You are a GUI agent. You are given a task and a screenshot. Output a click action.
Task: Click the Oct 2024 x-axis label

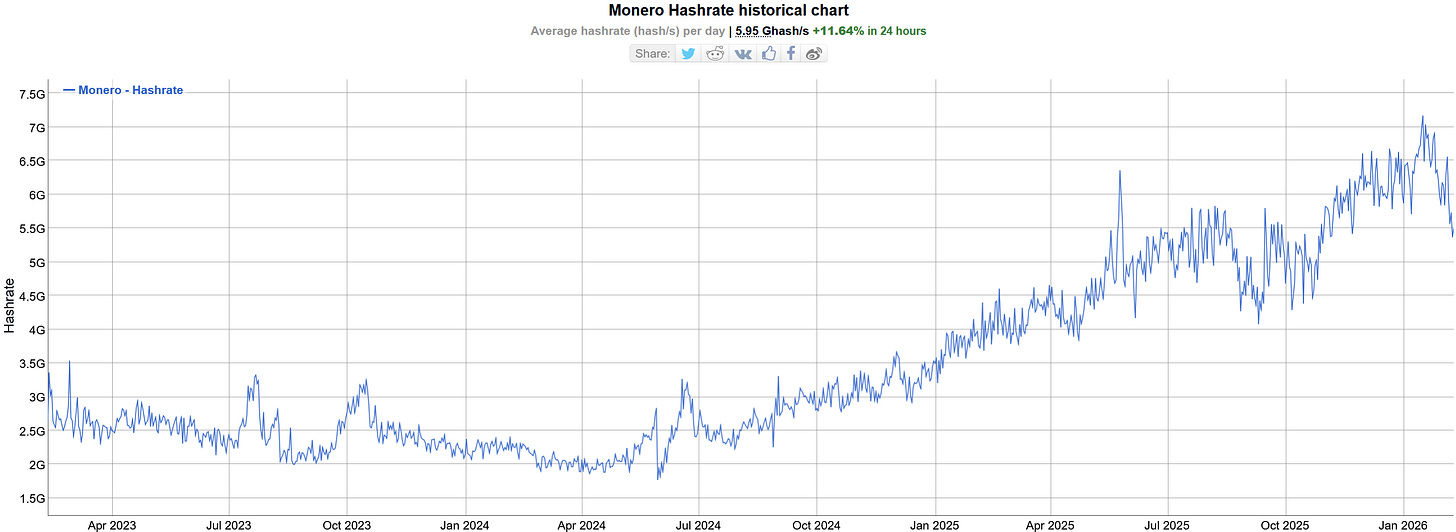pyautogui.click(x=816, y=524)
